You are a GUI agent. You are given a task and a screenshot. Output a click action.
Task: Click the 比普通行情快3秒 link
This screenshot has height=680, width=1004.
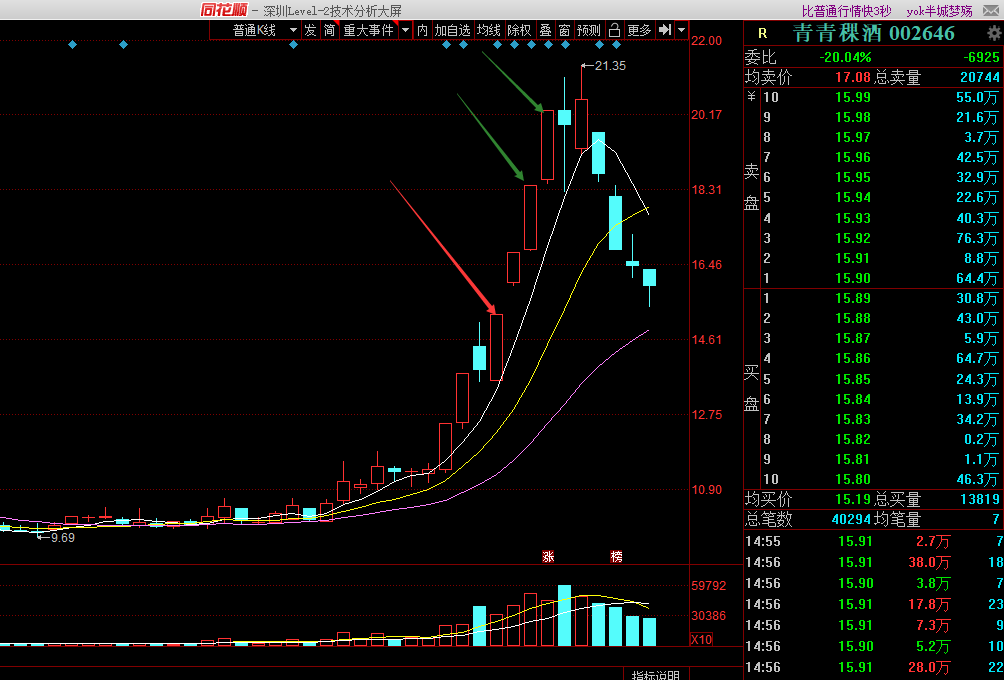coord(846,11)
